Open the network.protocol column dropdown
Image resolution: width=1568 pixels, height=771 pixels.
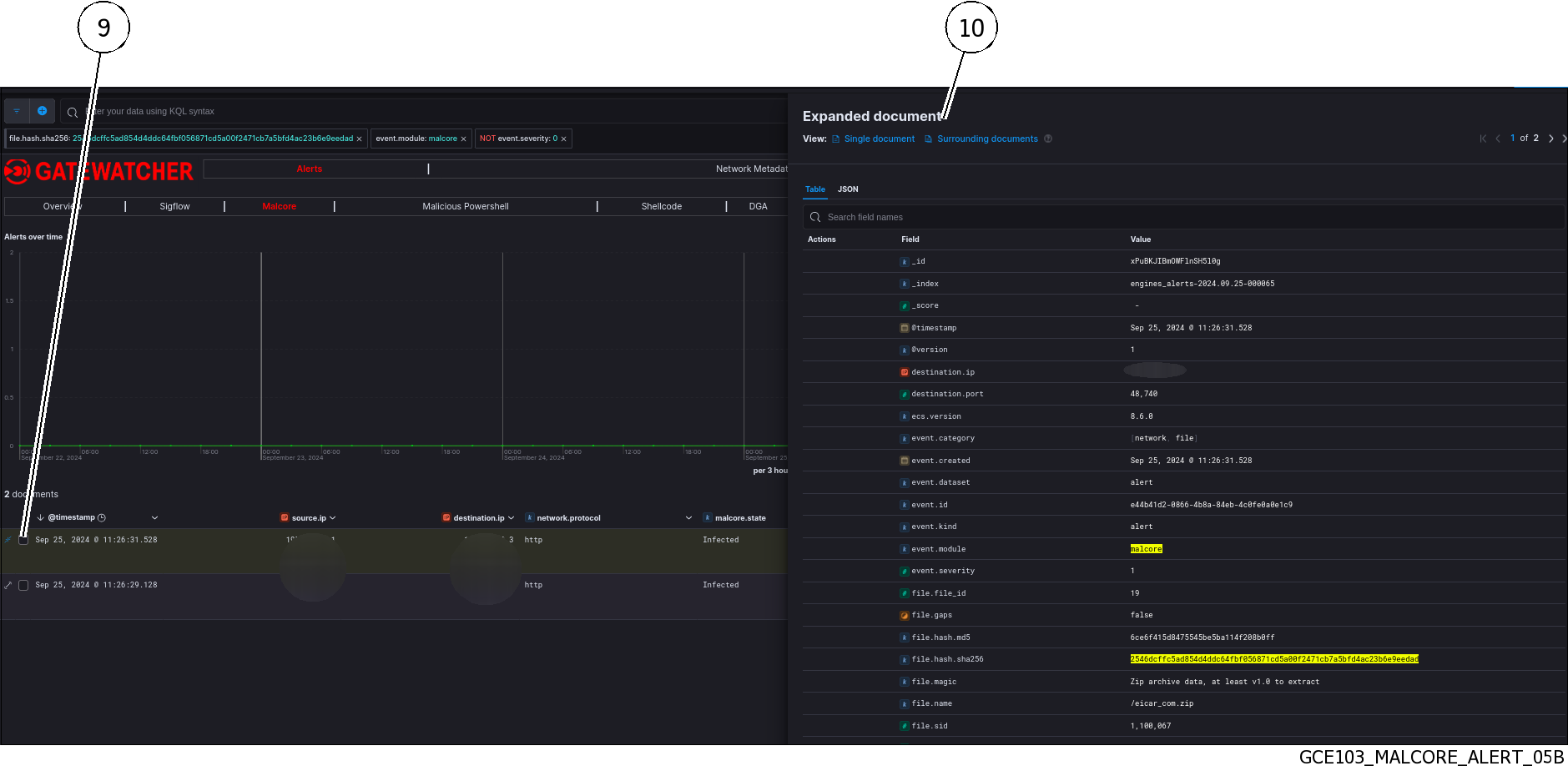(689, 517)
